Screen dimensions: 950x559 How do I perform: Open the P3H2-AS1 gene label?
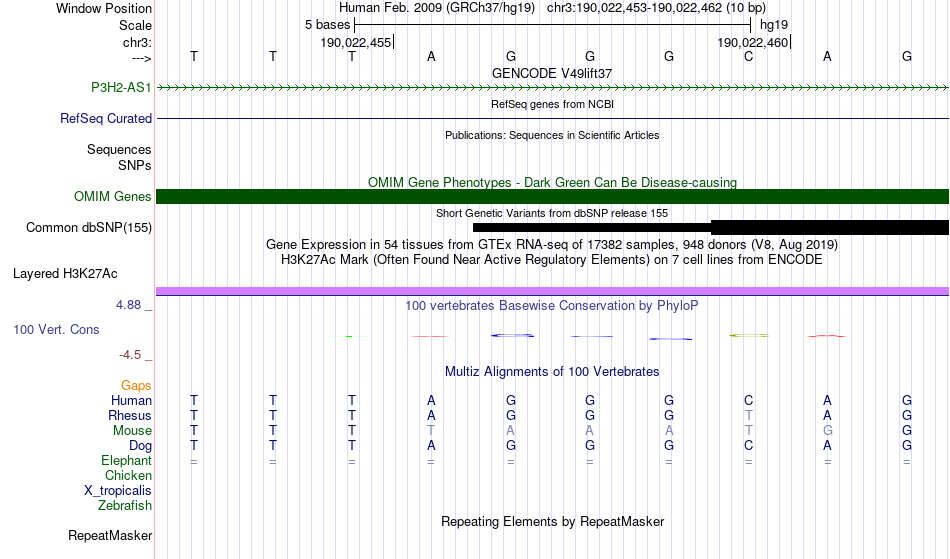121,87
